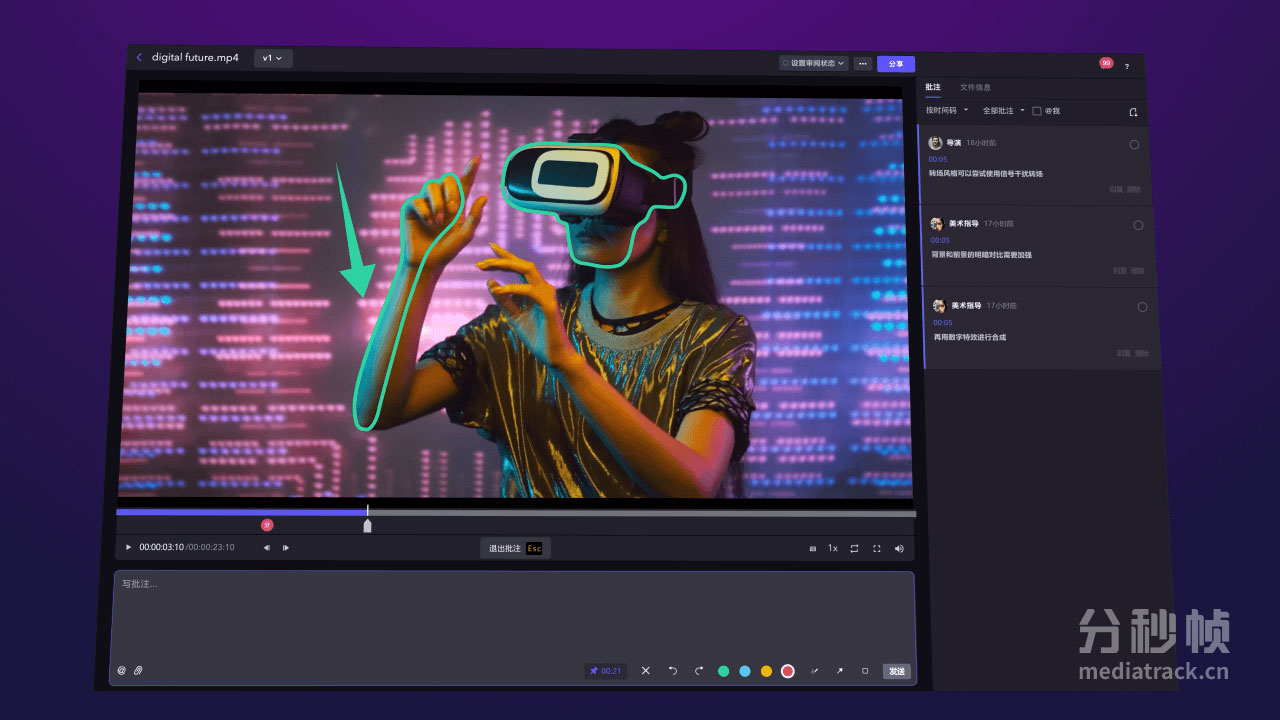Open the 按时间码 sort dropdown
Viewport: 1280px width, 720px height.
947,110
